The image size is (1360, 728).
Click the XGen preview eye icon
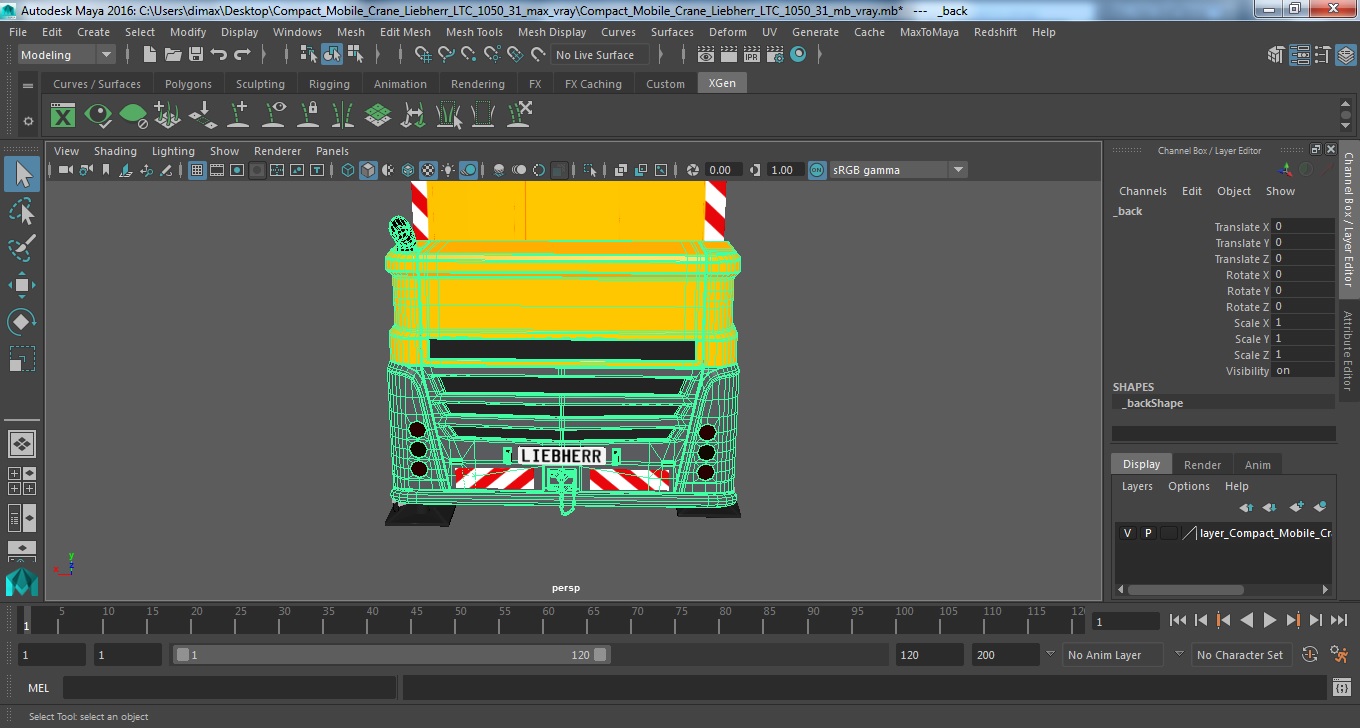(98, 115)
